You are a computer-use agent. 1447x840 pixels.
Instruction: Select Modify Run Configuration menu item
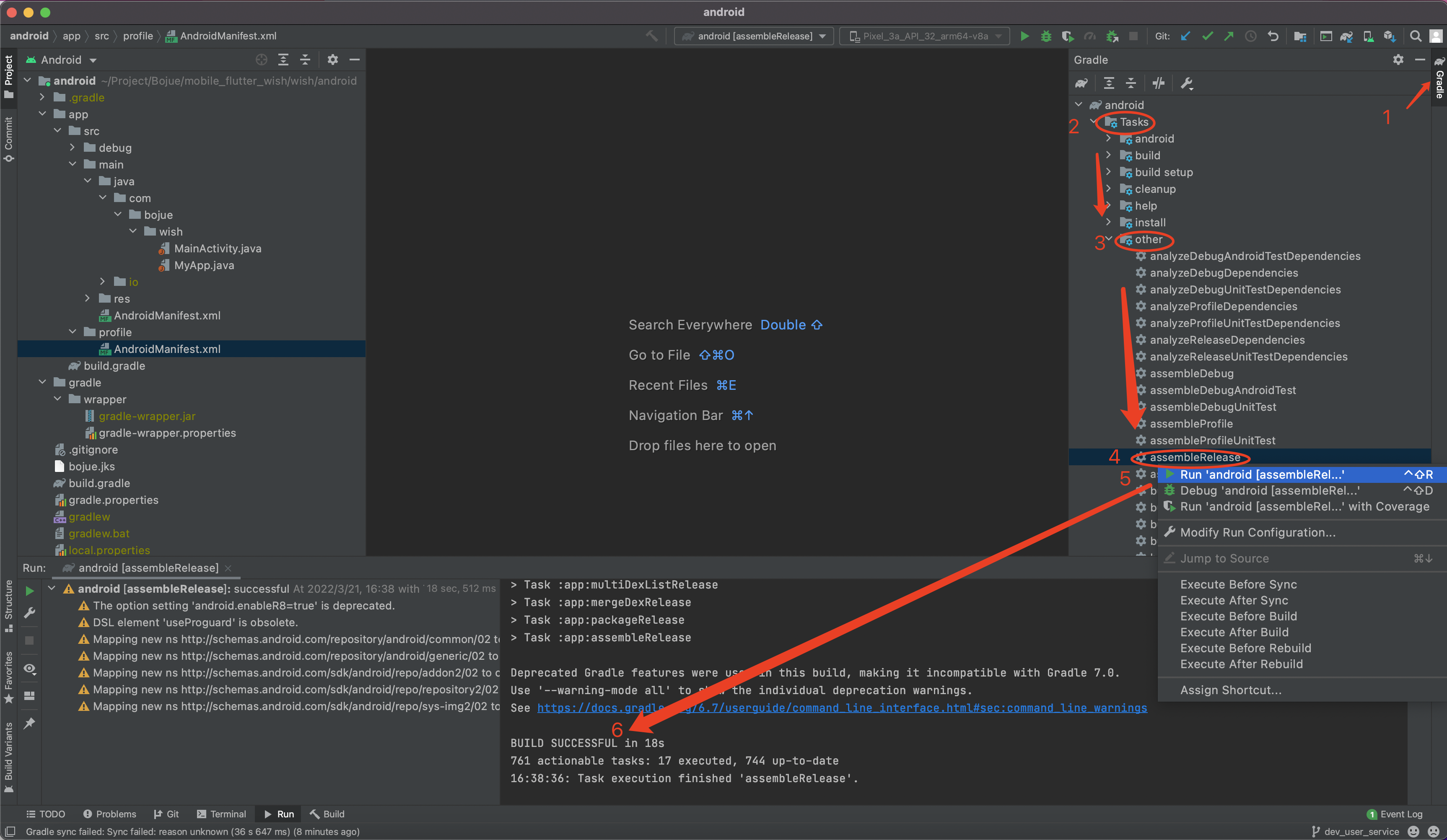click(1301, 533)
